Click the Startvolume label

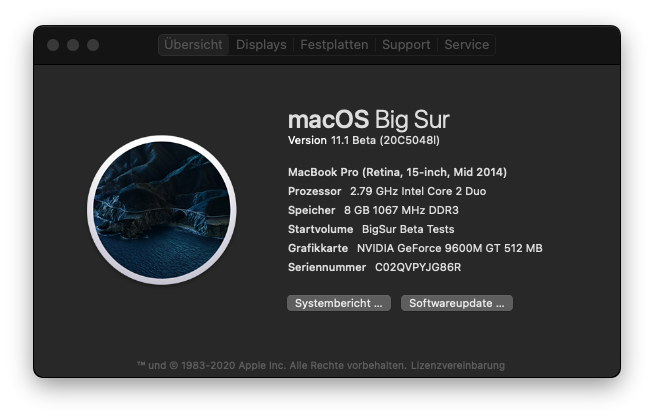pyautogui.click(x=320, y=229)
